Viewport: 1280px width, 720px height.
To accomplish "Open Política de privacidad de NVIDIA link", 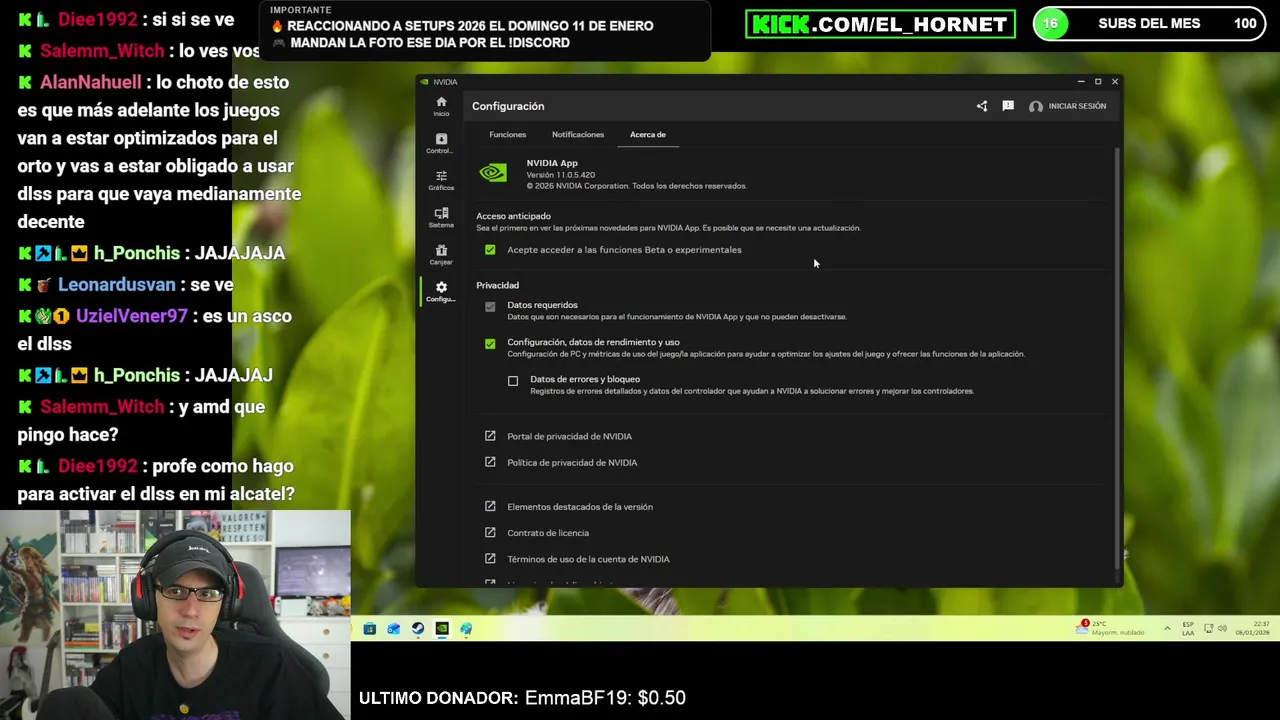I will [x=572, y=462].
